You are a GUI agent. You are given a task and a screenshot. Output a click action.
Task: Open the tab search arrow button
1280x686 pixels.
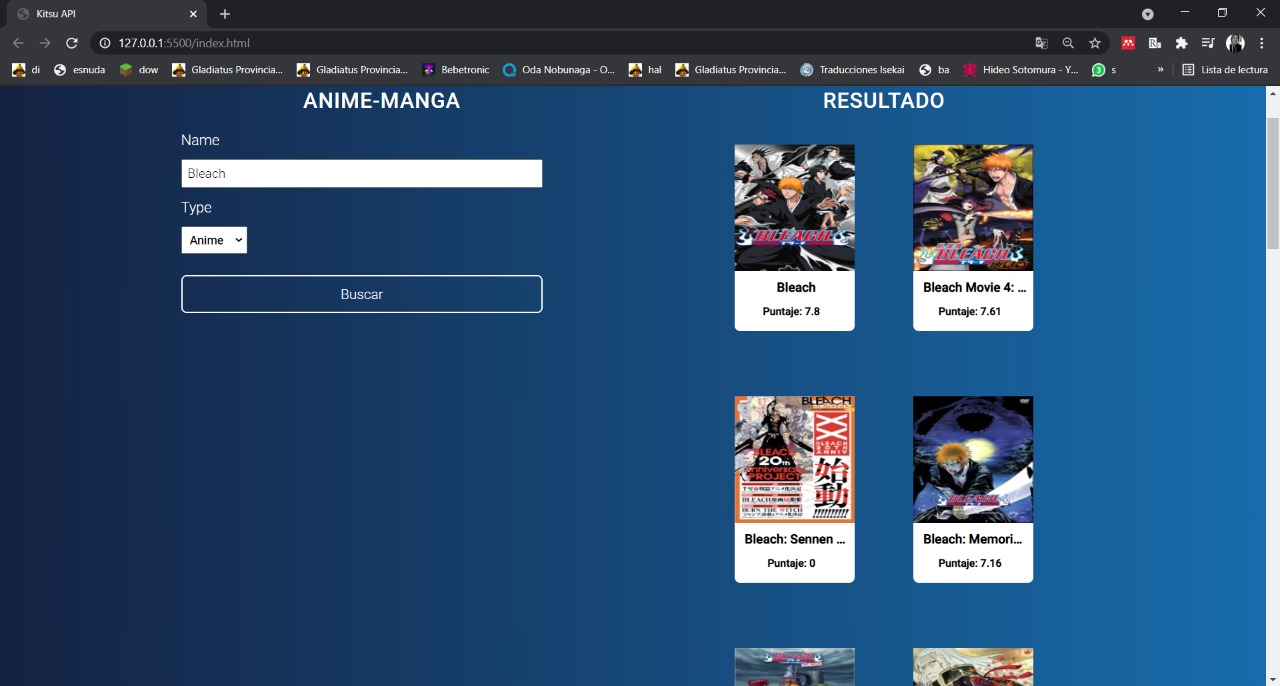1148,14
